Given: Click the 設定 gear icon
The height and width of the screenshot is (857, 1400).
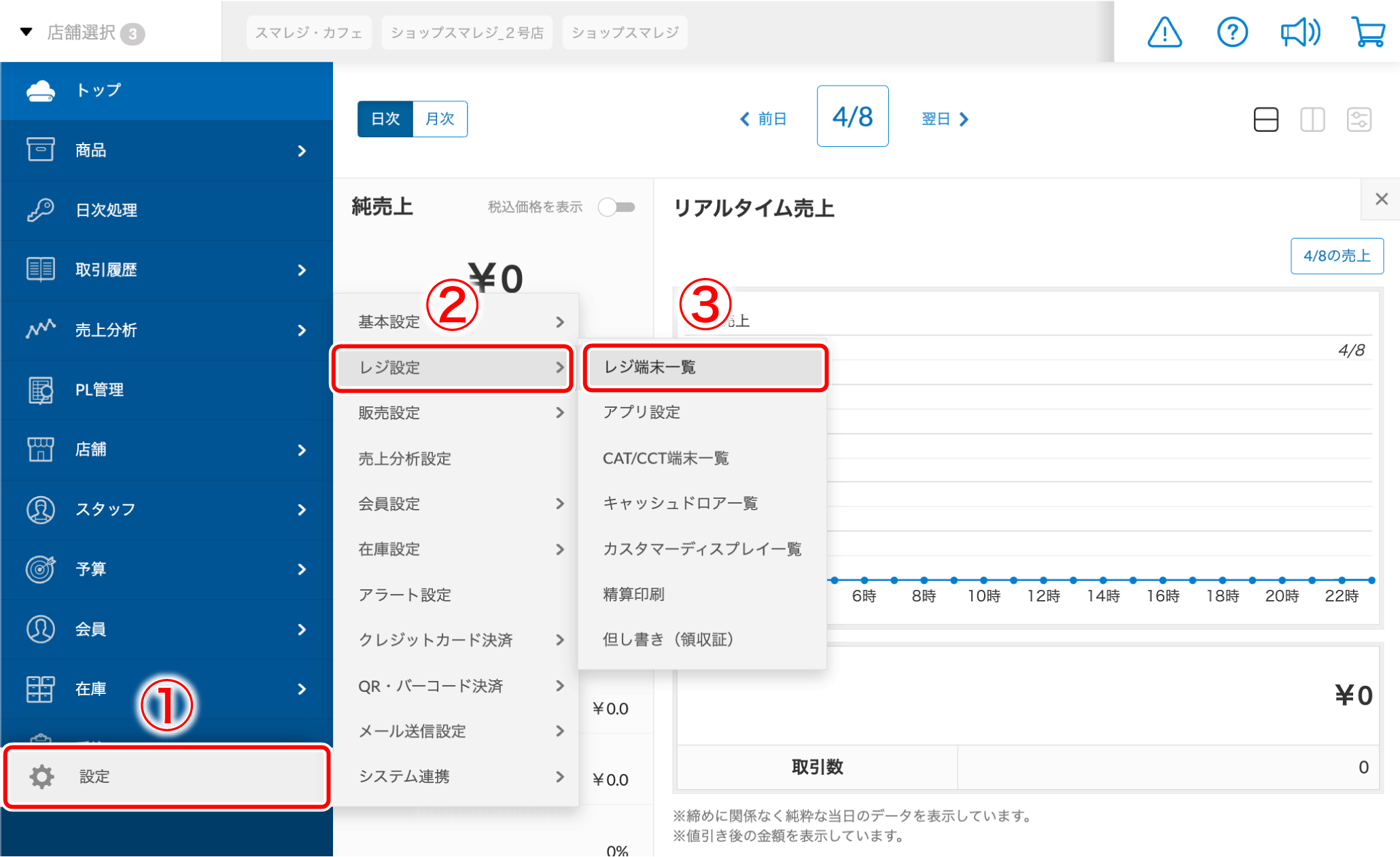Looking at the screenshot, I should pos(42,776).
